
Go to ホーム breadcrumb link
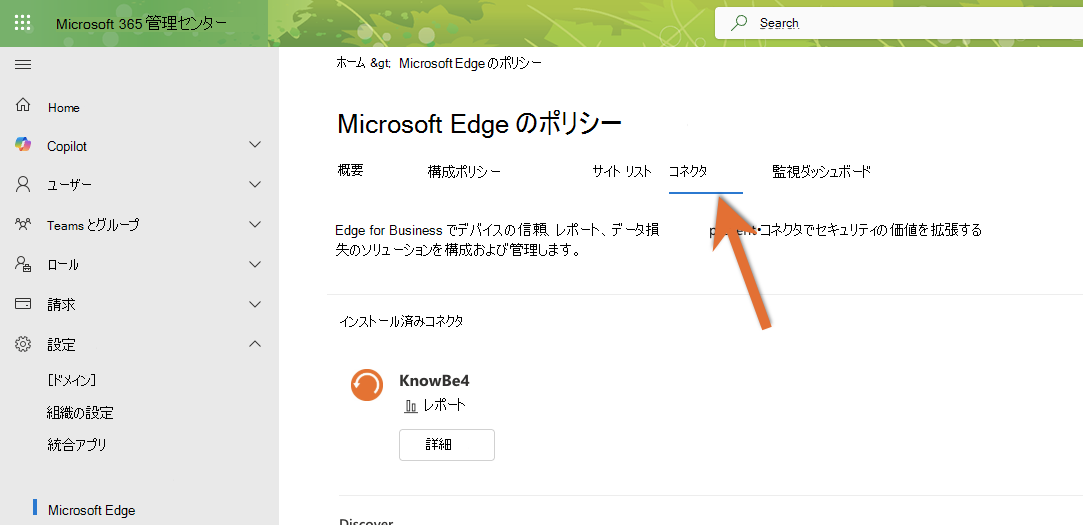(x=351, y=63)
